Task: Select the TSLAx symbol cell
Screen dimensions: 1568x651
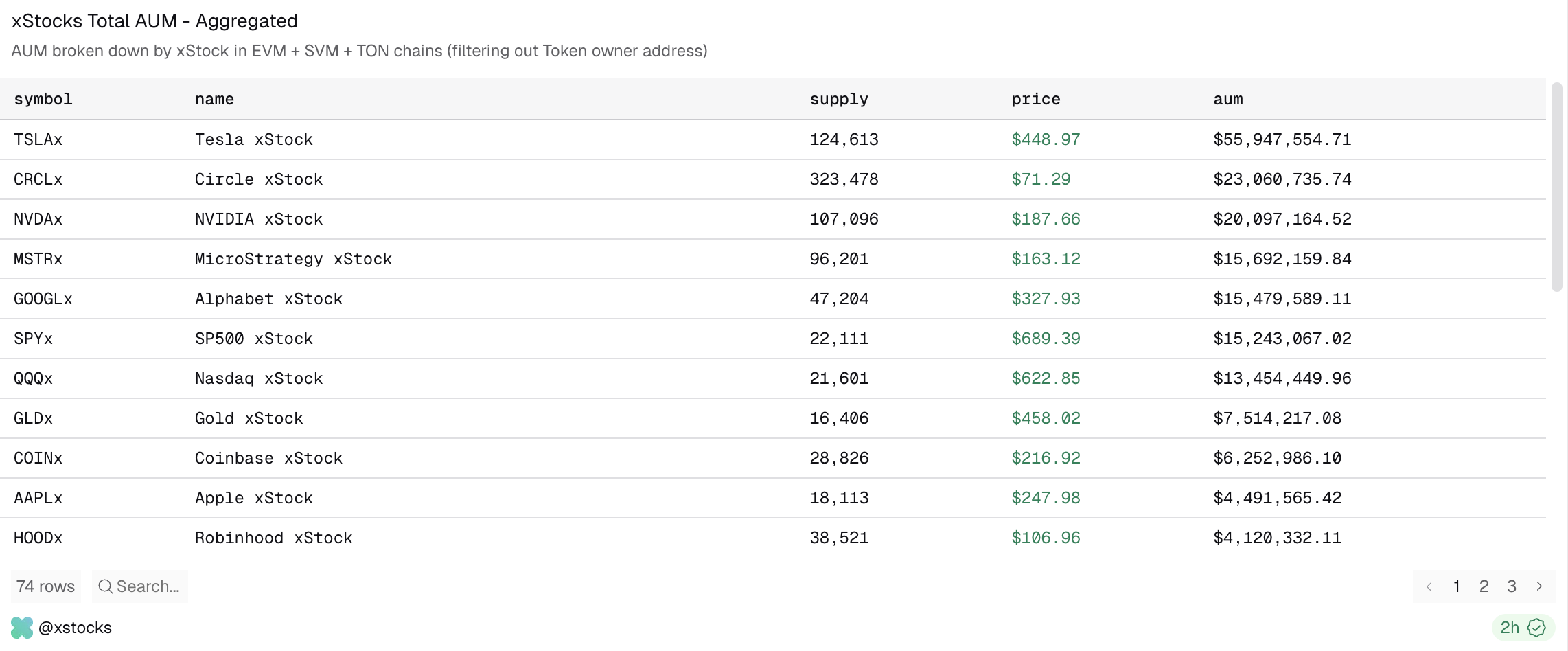Action: pyautogui.click(x=38, y=139)
